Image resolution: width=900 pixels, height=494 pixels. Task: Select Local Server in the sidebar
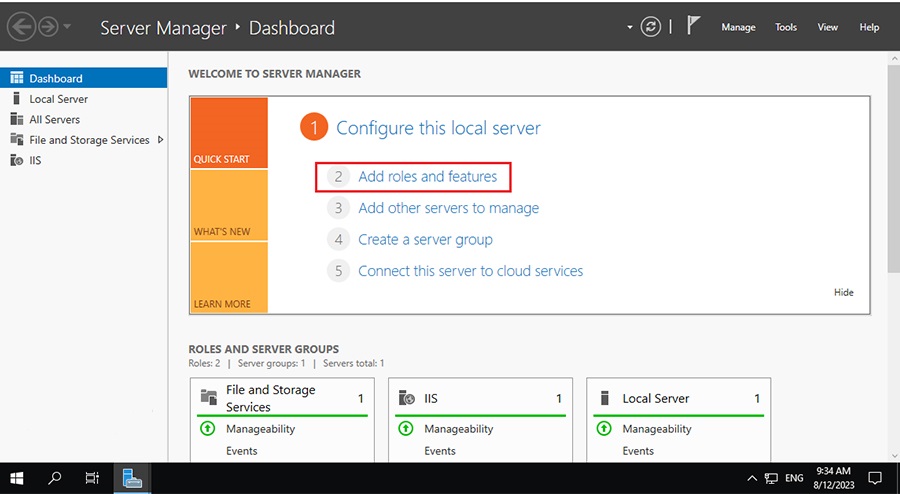(84, 99)
